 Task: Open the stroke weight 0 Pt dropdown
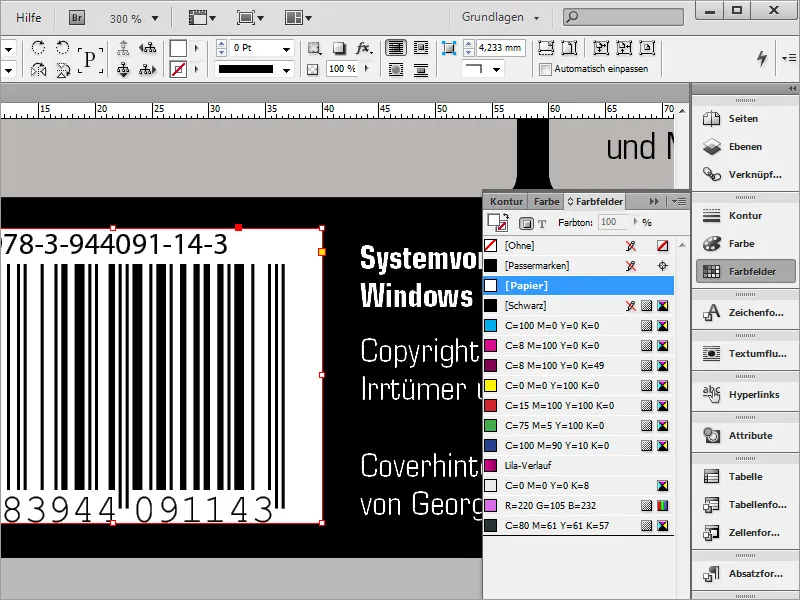pos(286,49)
